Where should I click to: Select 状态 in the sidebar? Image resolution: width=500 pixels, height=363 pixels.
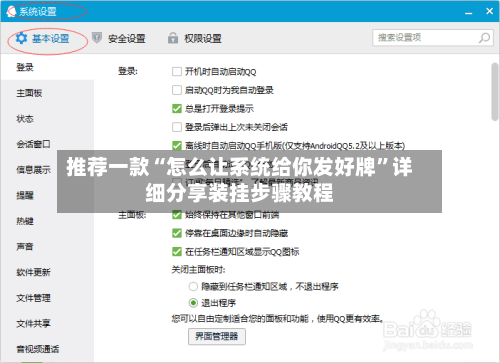[47, 119]
